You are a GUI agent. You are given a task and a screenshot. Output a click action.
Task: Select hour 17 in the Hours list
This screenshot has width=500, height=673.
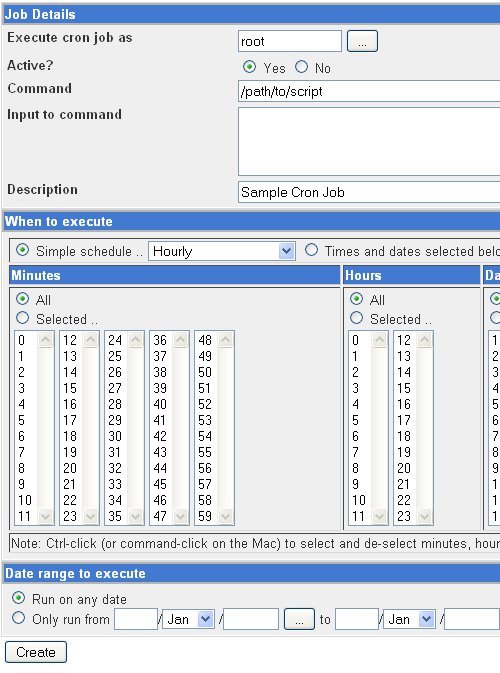click(x=403, y=420)
